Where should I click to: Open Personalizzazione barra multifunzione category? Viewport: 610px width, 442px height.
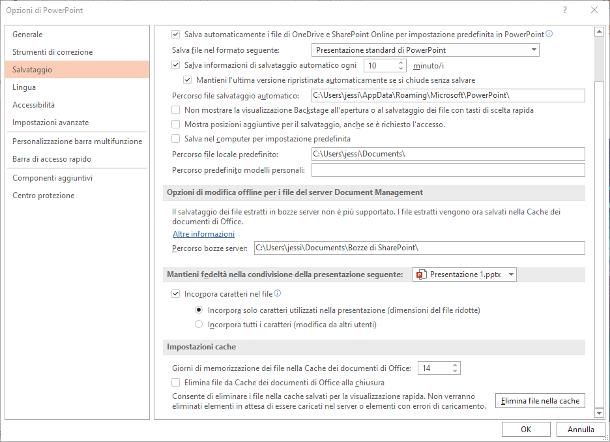click(x=77, y=141)
